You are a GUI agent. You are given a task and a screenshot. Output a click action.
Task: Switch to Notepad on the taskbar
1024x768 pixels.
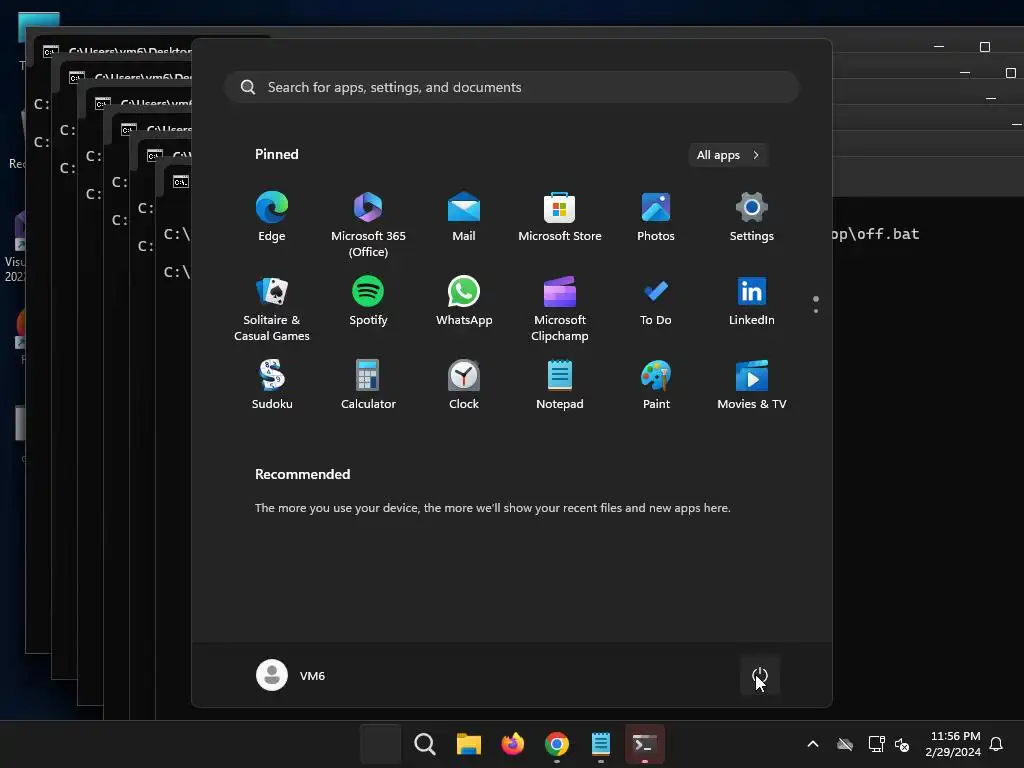pos(601,744)
